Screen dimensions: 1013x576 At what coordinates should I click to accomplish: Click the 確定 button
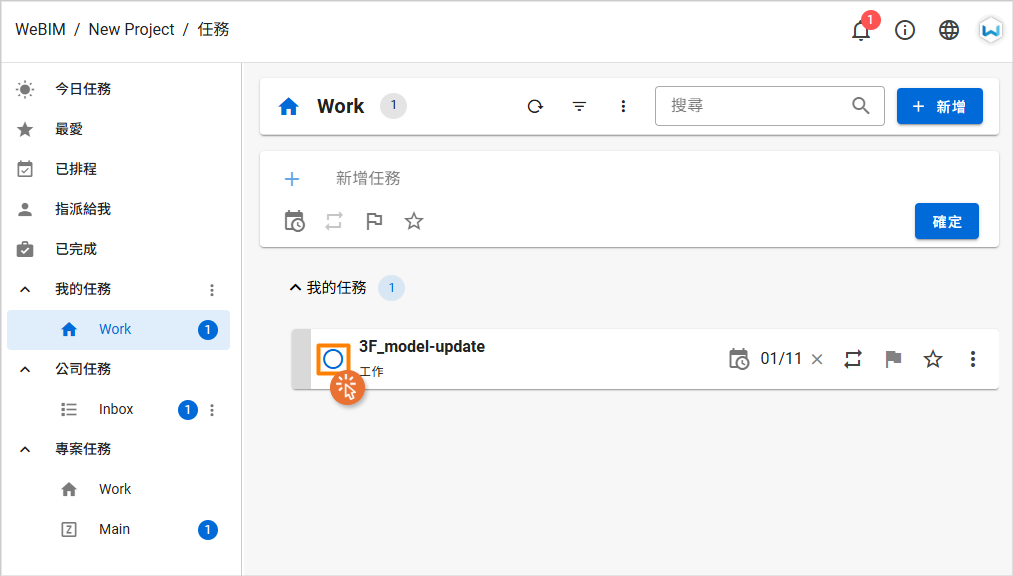tap(946, 221)
